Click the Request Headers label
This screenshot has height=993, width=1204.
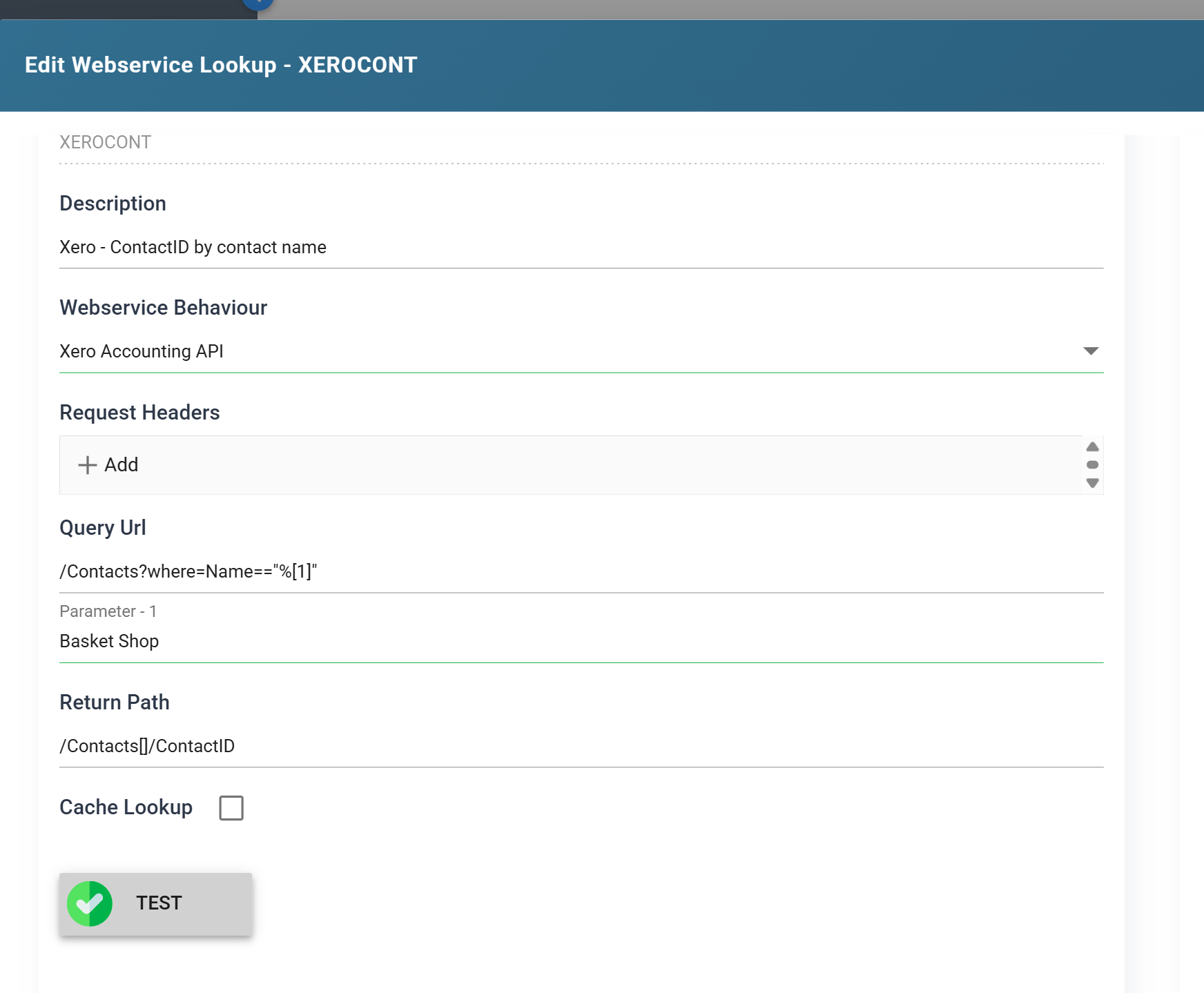139,413
